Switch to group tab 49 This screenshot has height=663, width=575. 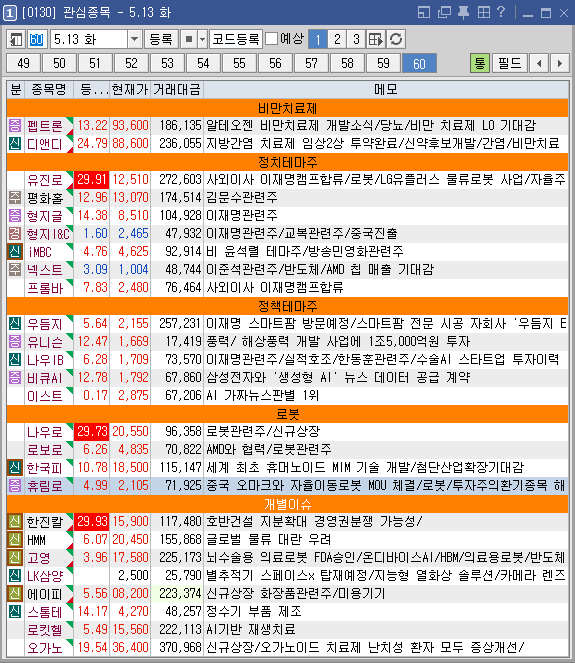point(24,63)
